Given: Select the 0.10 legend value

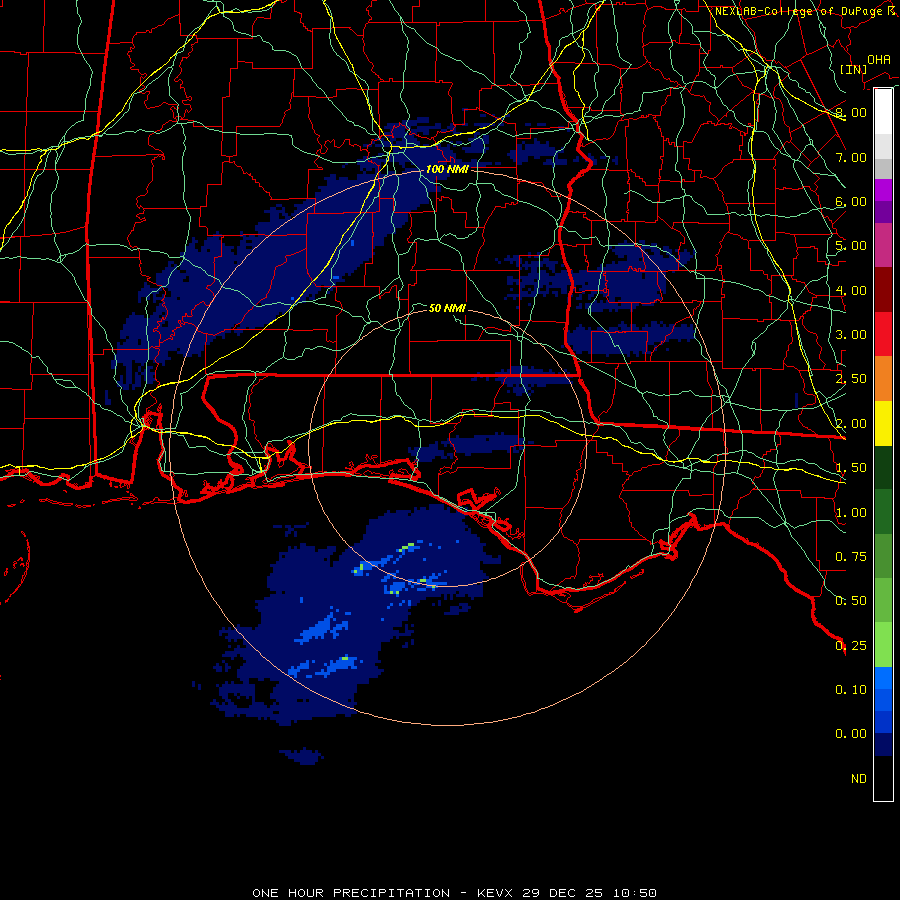Looking at the screenshot, I should pos(851,690).
